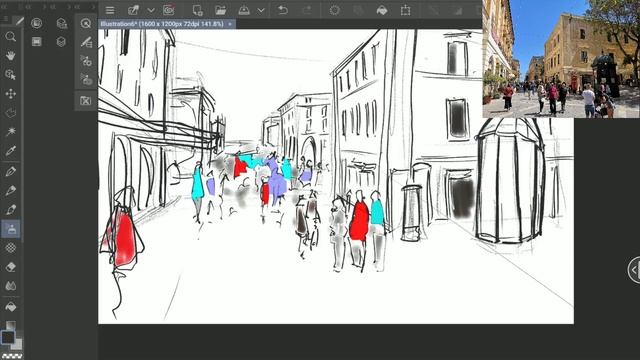Image resolution: width=640 pixels, height=360 pixels.
Task: Select the Brush tool
Action: coord(11,209)
